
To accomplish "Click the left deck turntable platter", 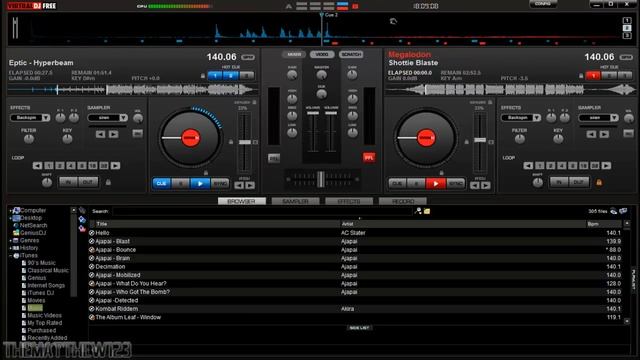I will click(191, 138).
